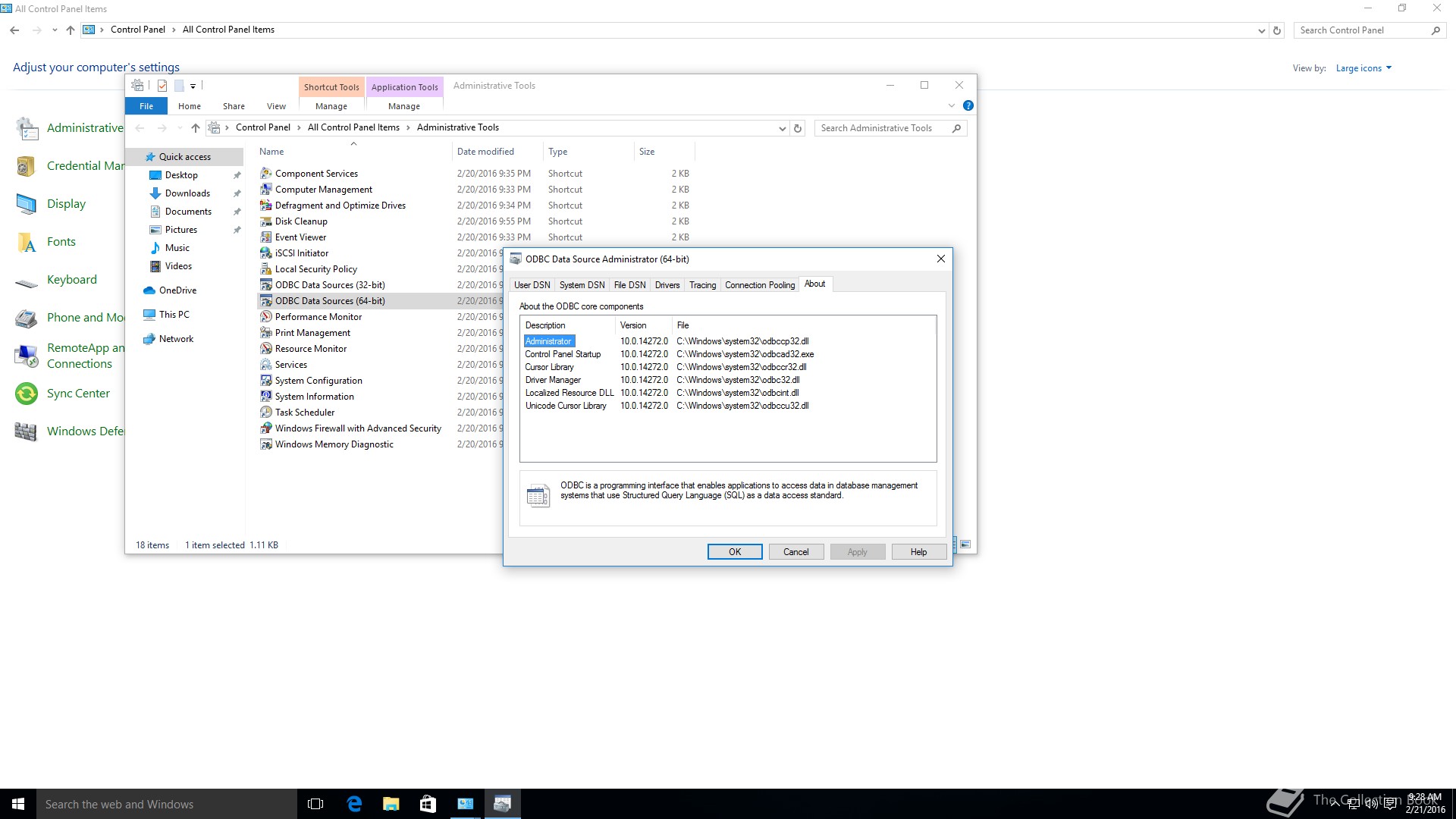The width and height of the screenshot is (1456, 819).
Task: Open the Store icon on the taskbar
Action: point(428,804)
